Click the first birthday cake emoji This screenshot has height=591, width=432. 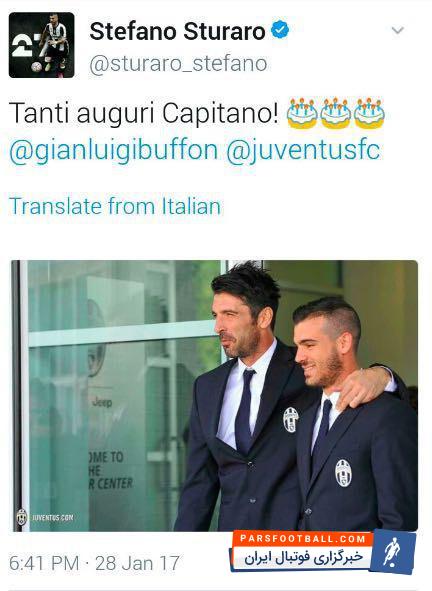pyautogui.click(x=302, y=113)
